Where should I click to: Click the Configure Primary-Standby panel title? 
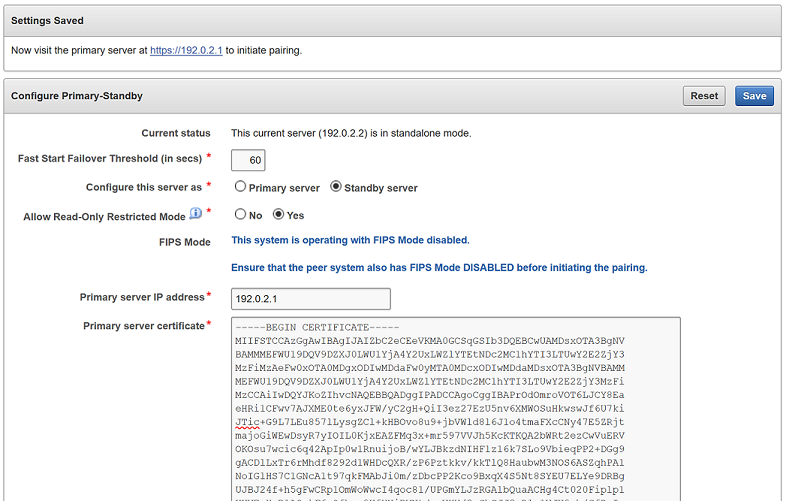[x=77, y=96]
